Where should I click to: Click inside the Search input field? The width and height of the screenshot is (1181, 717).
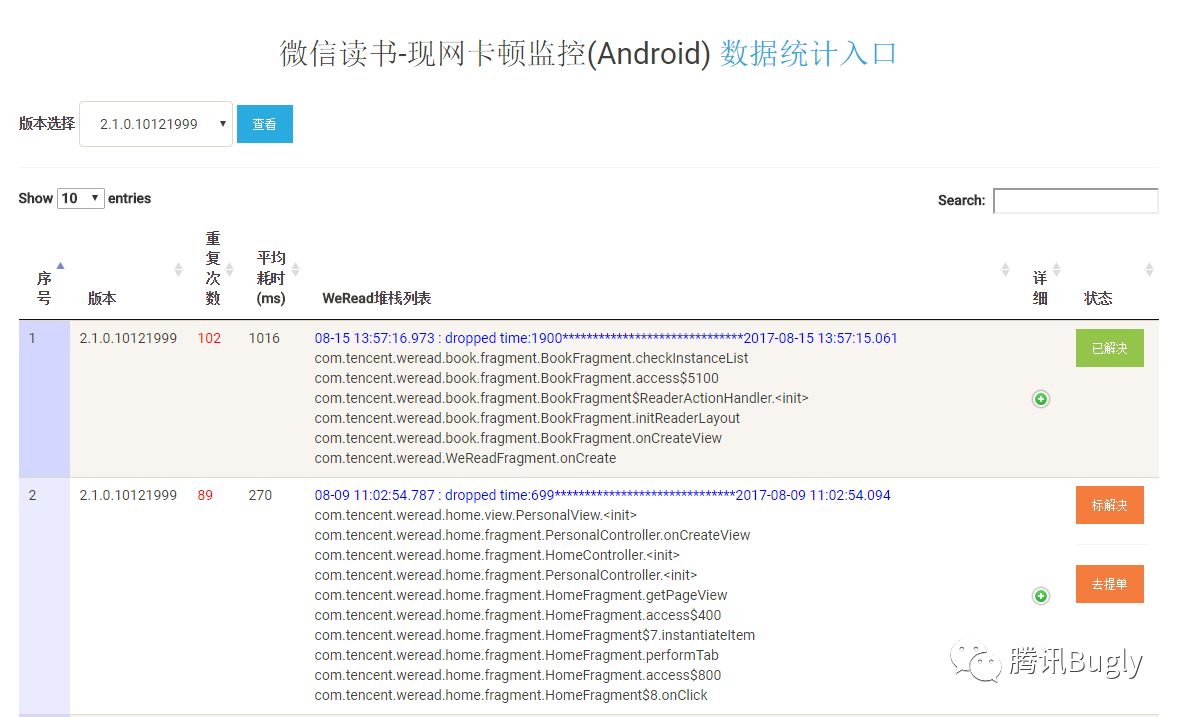pos(1075,201)
